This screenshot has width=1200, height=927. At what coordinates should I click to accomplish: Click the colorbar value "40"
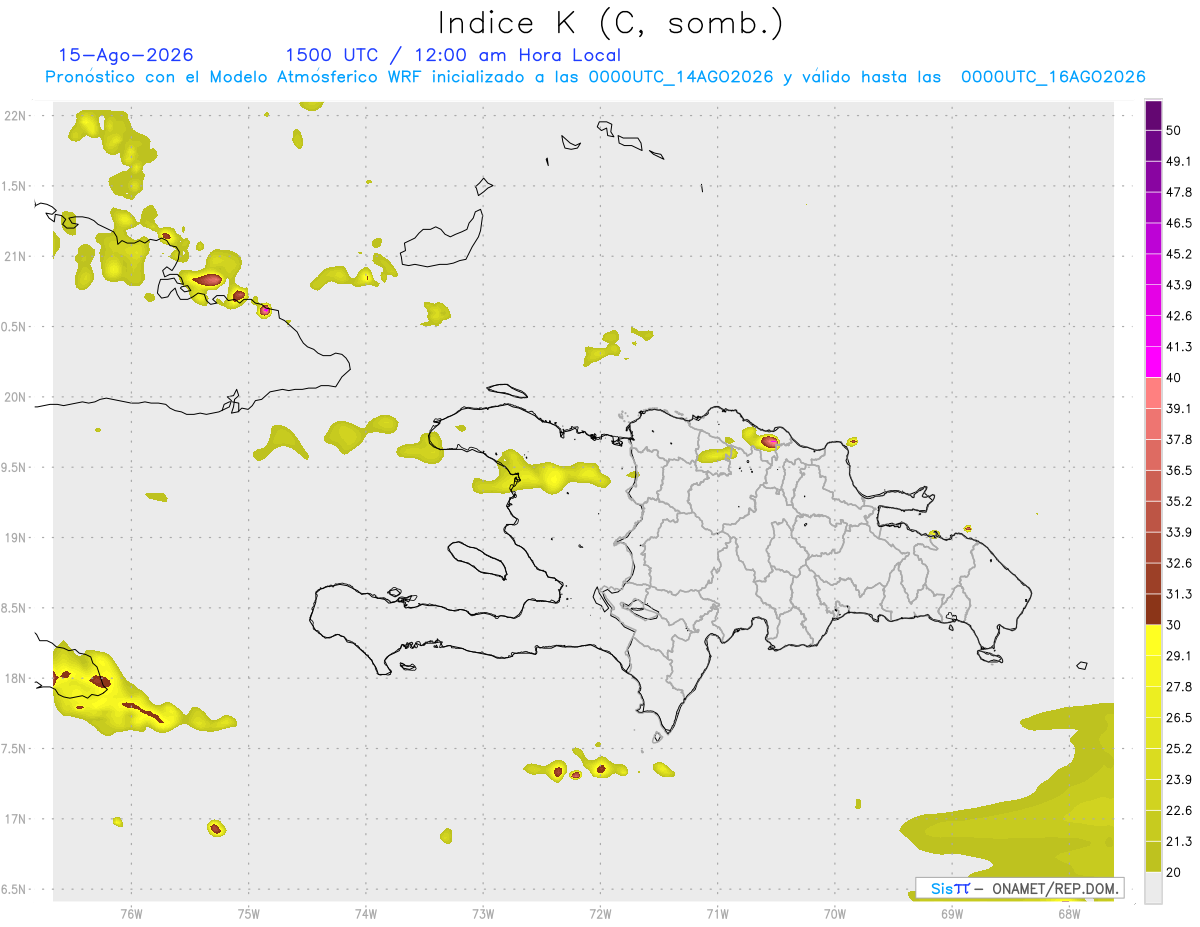[x=1174, y=378]
